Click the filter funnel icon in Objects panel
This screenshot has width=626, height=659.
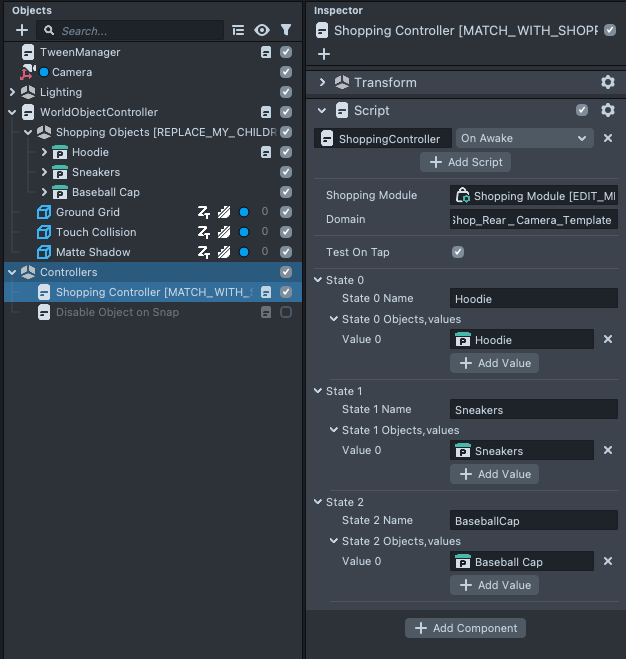coord(286,31)
